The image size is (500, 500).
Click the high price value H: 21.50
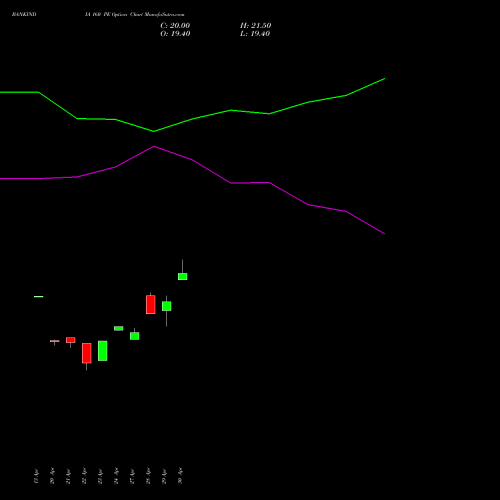click(256, 26)
